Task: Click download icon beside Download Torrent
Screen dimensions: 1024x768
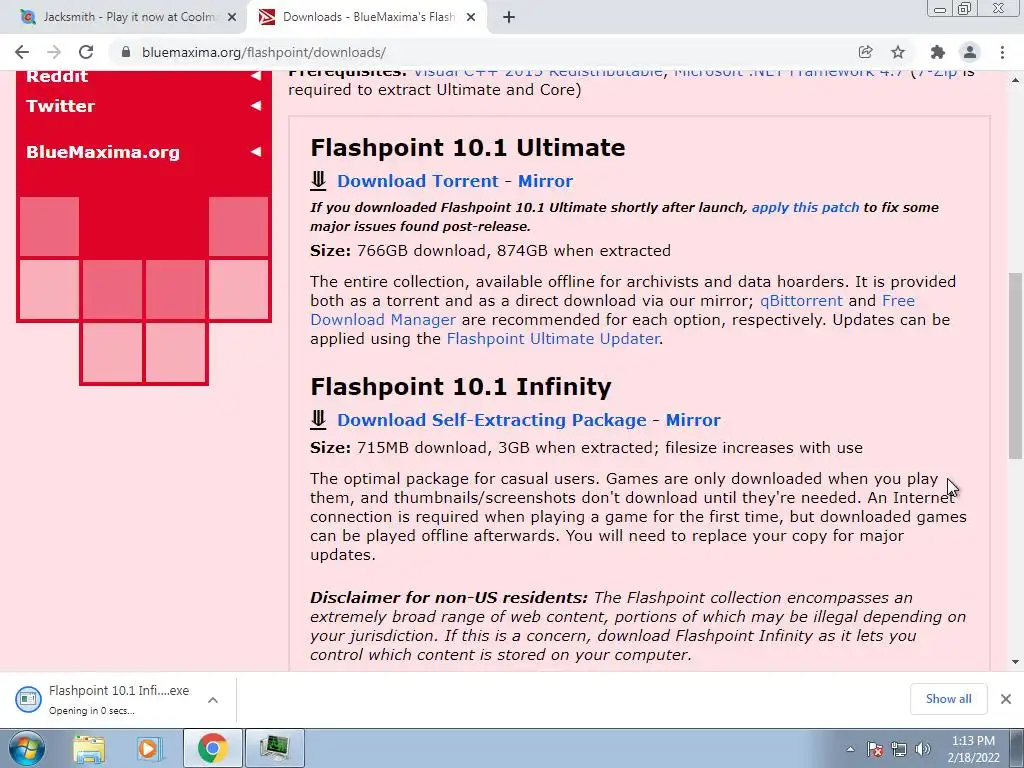Action: 318,180
